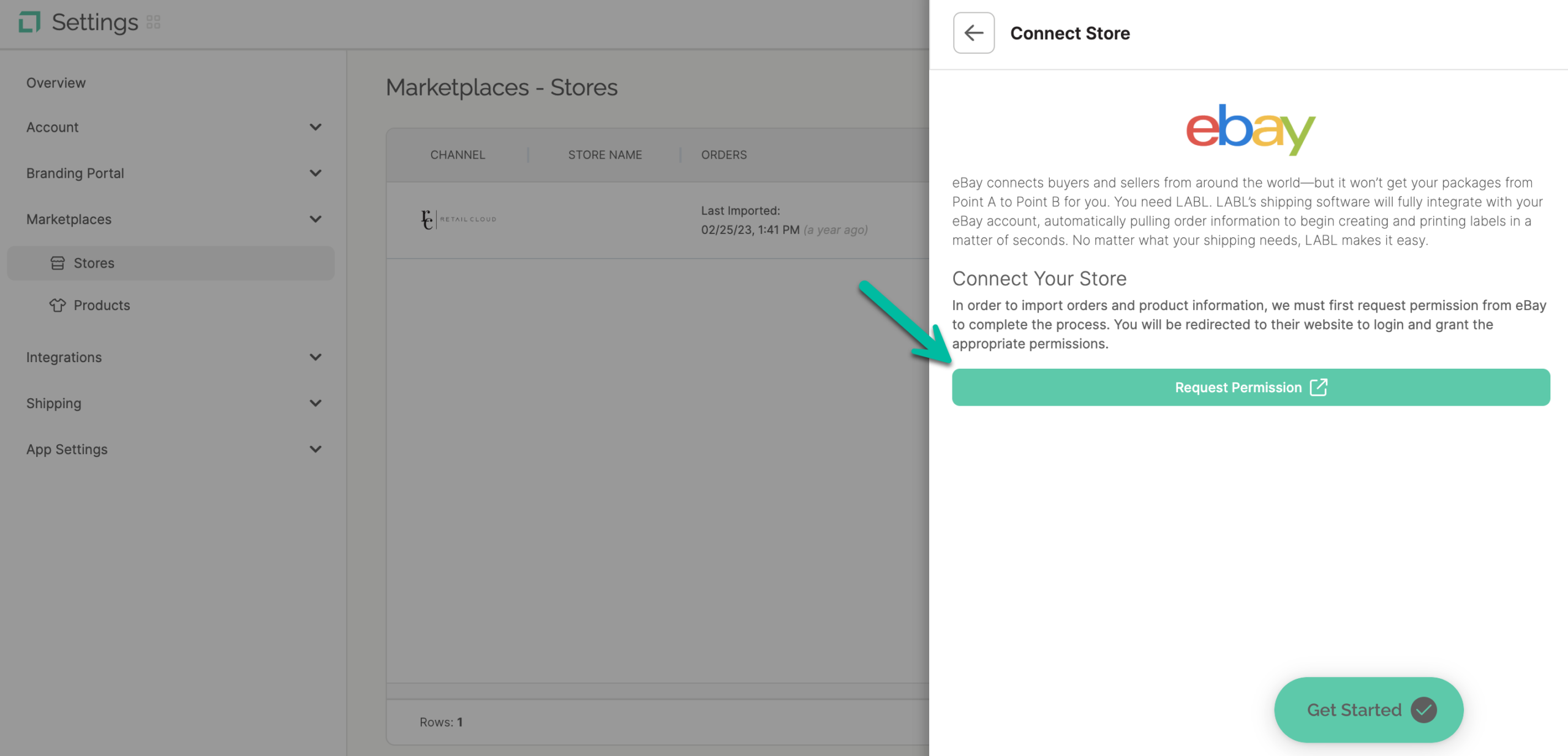Expand the Shipping section chevron

[315, 403]
